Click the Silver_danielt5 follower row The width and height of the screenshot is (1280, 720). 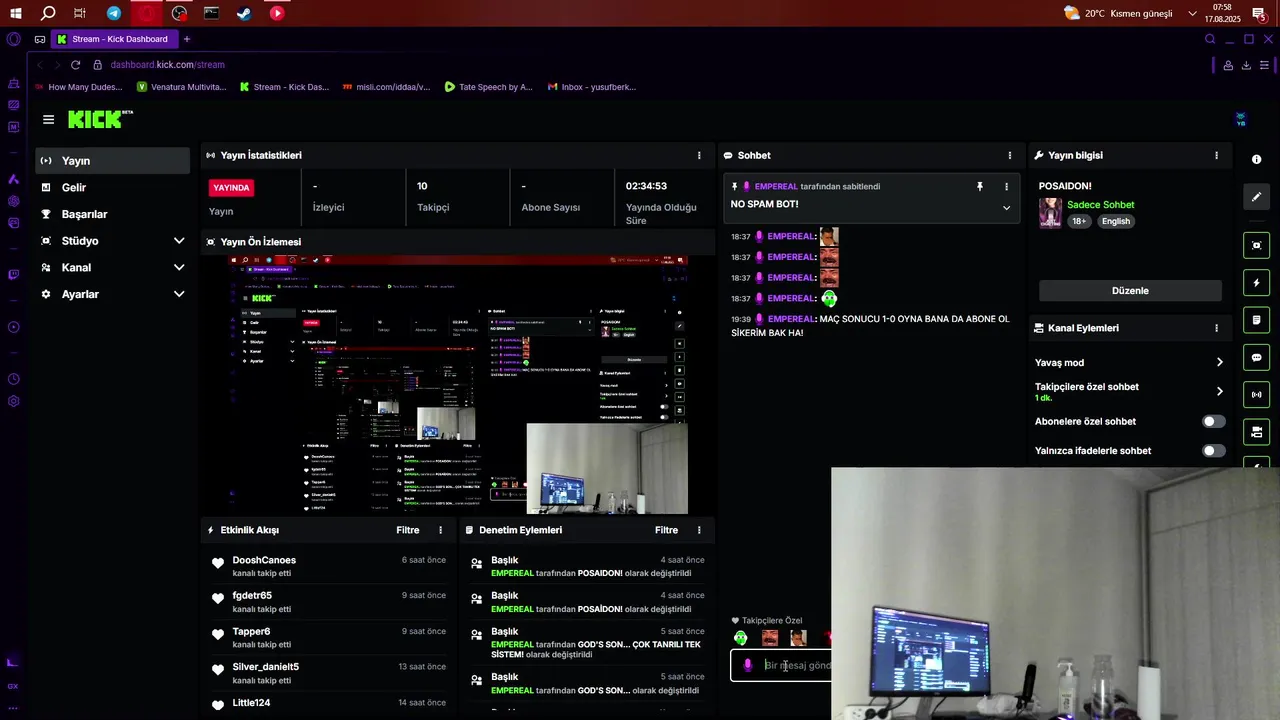click(327, 673)
